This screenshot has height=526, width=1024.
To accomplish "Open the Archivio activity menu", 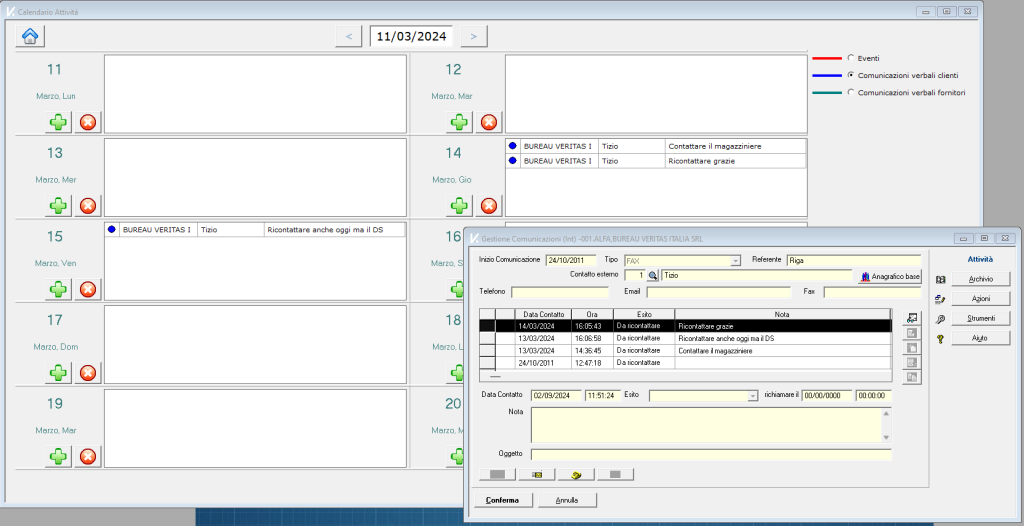I will [x=981, y=279].
